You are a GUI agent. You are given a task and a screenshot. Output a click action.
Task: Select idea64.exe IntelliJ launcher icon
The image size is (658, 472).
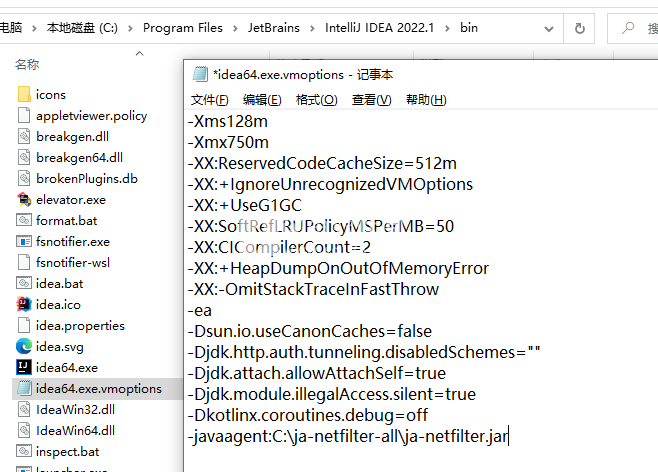[24, 367]
